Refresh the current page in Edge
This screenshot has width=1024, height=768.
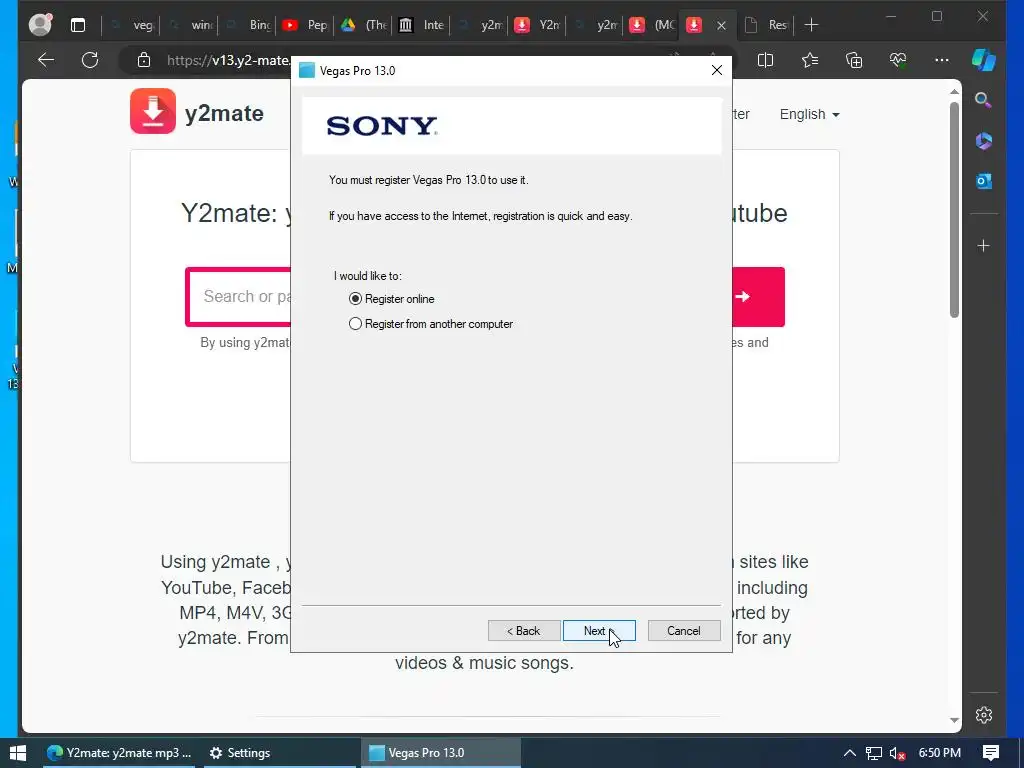tap(90, 61)
